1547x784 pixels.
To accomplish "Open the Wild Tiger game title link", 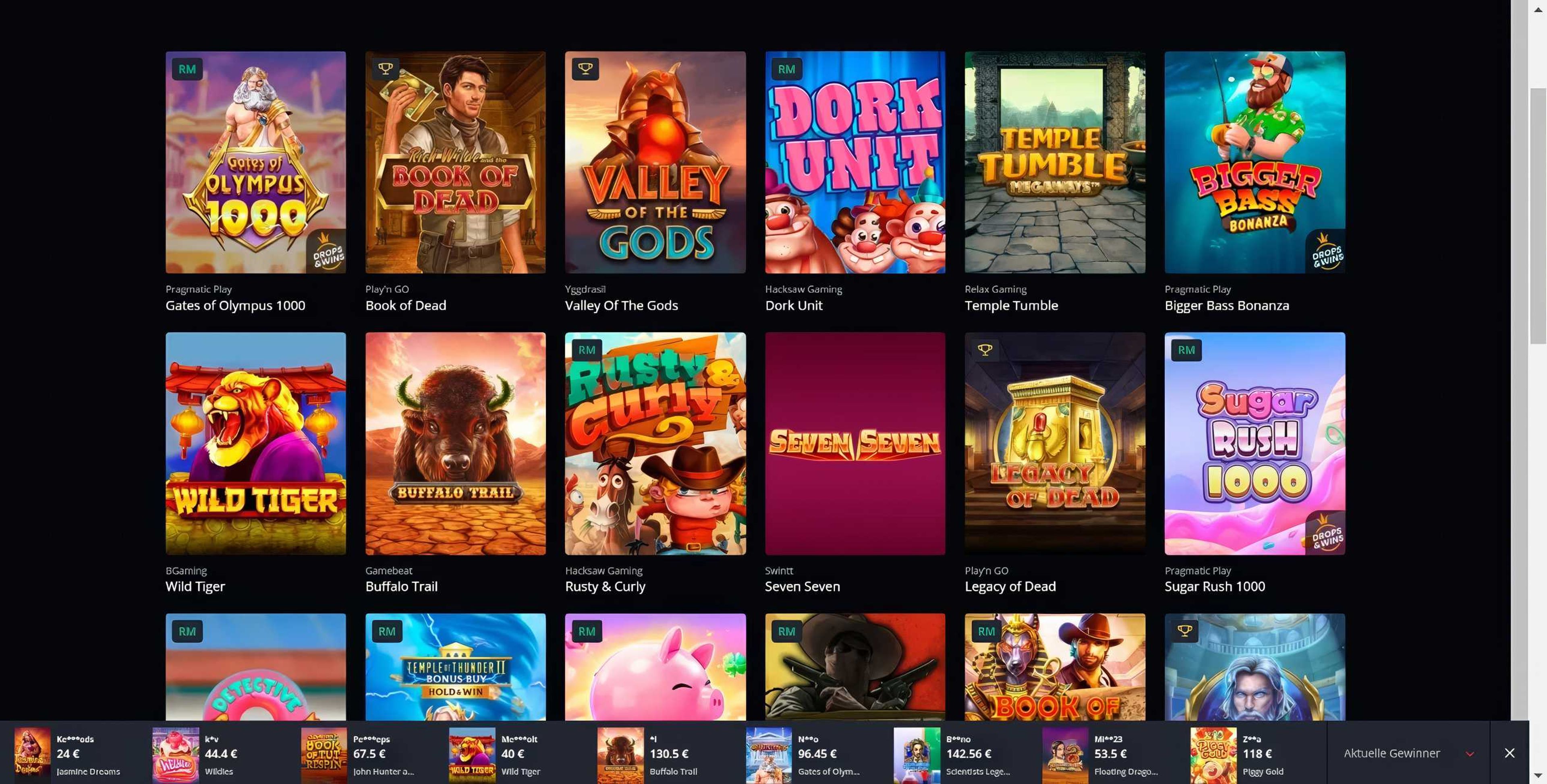I will 195,587.
